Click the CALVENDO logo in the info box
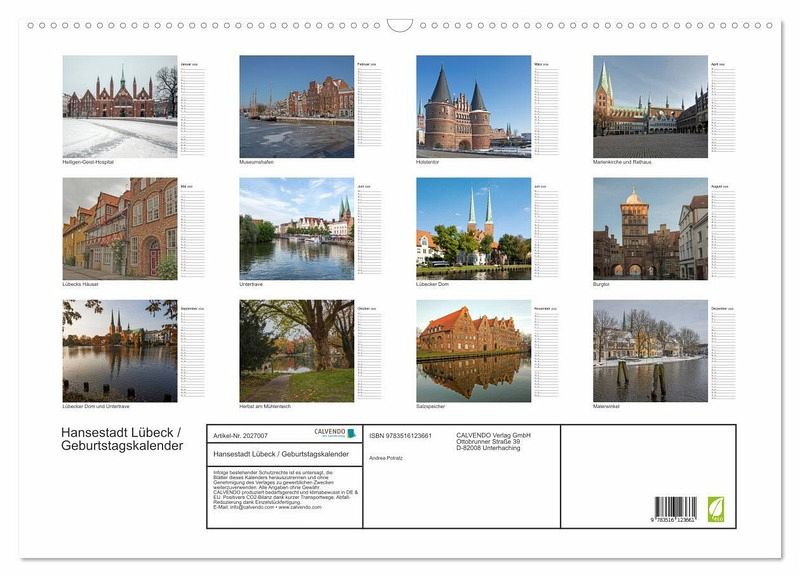800x577 pixels. point(335,433)
